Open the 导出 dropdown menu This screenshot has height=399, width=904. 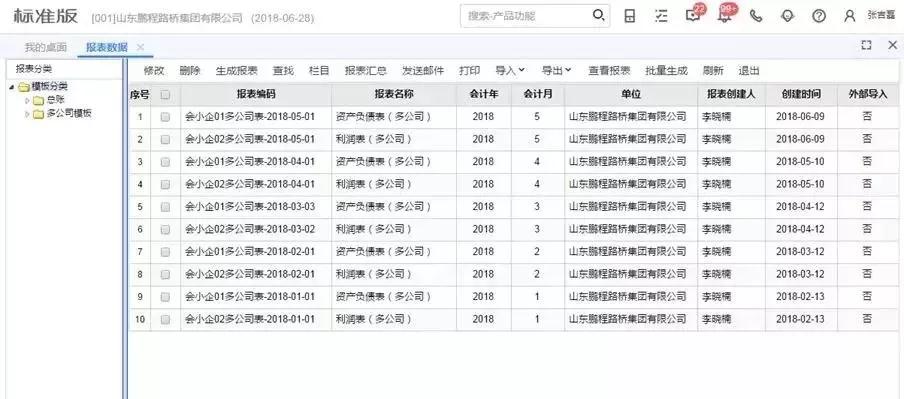coord(556,70)
